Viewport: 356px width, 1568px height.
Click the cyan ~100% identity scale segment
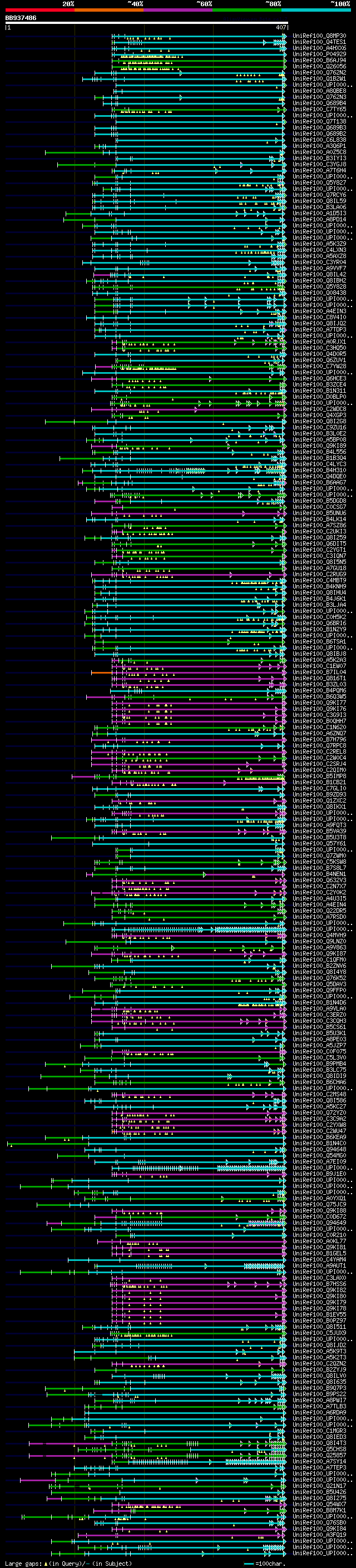(317, 10)
